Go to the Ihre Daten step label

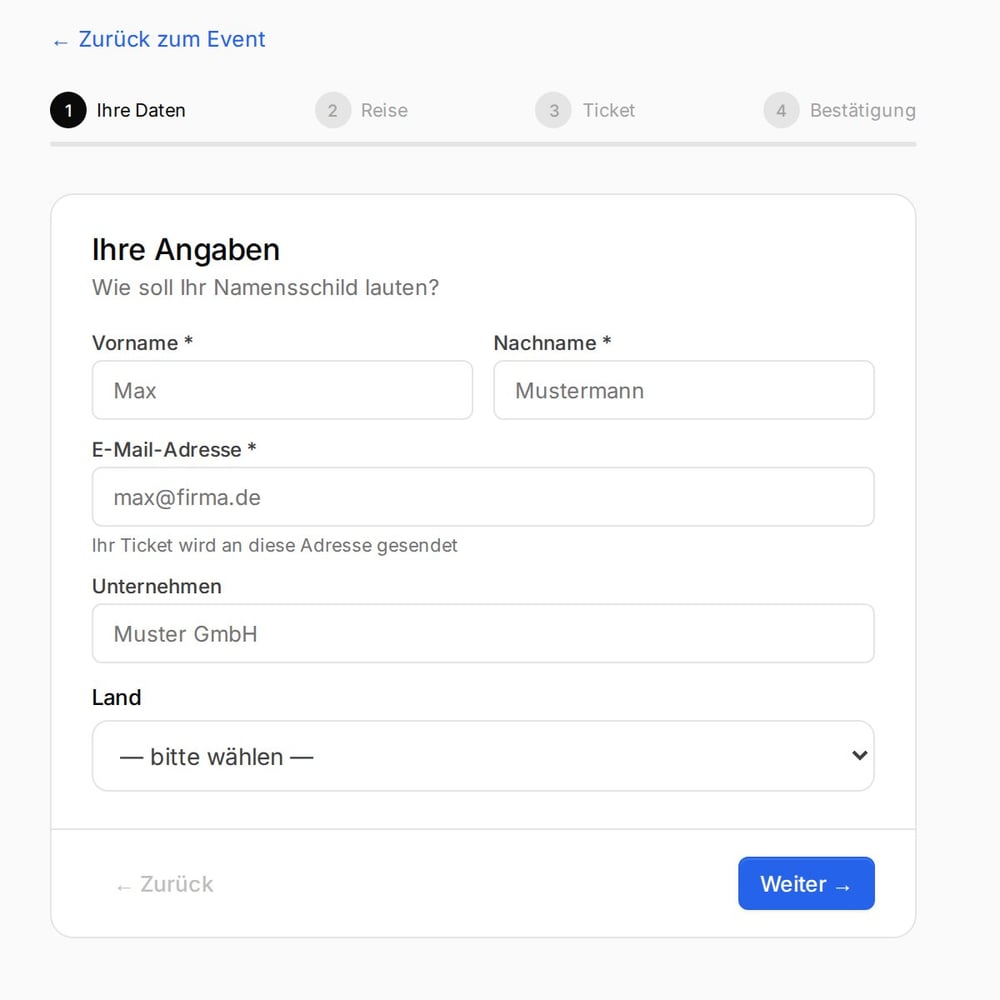point(141,110)
